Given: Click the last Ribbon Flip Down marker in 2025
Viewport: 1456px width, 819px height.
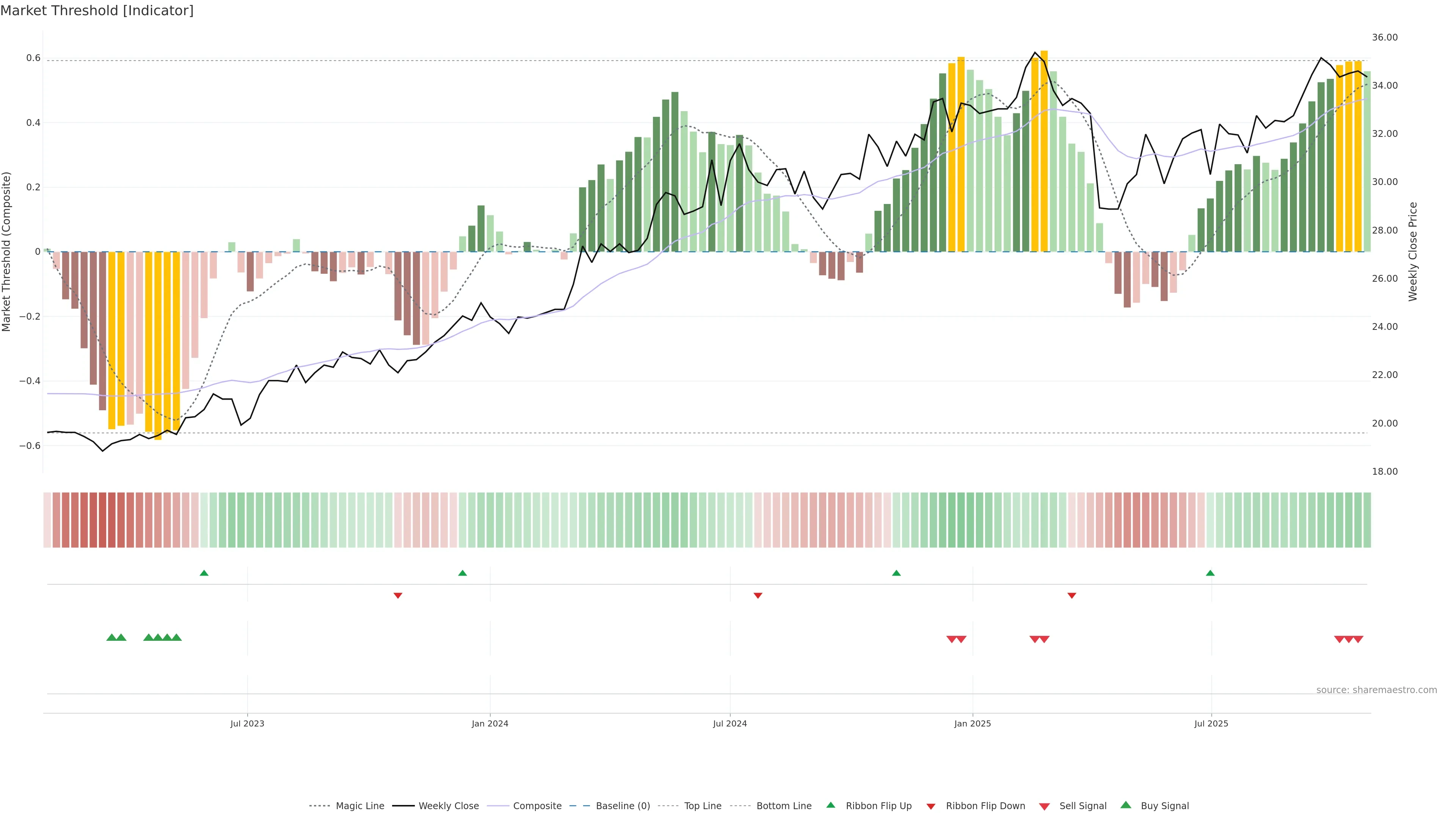Looking at the screenshot, I should click(1072, 595).
